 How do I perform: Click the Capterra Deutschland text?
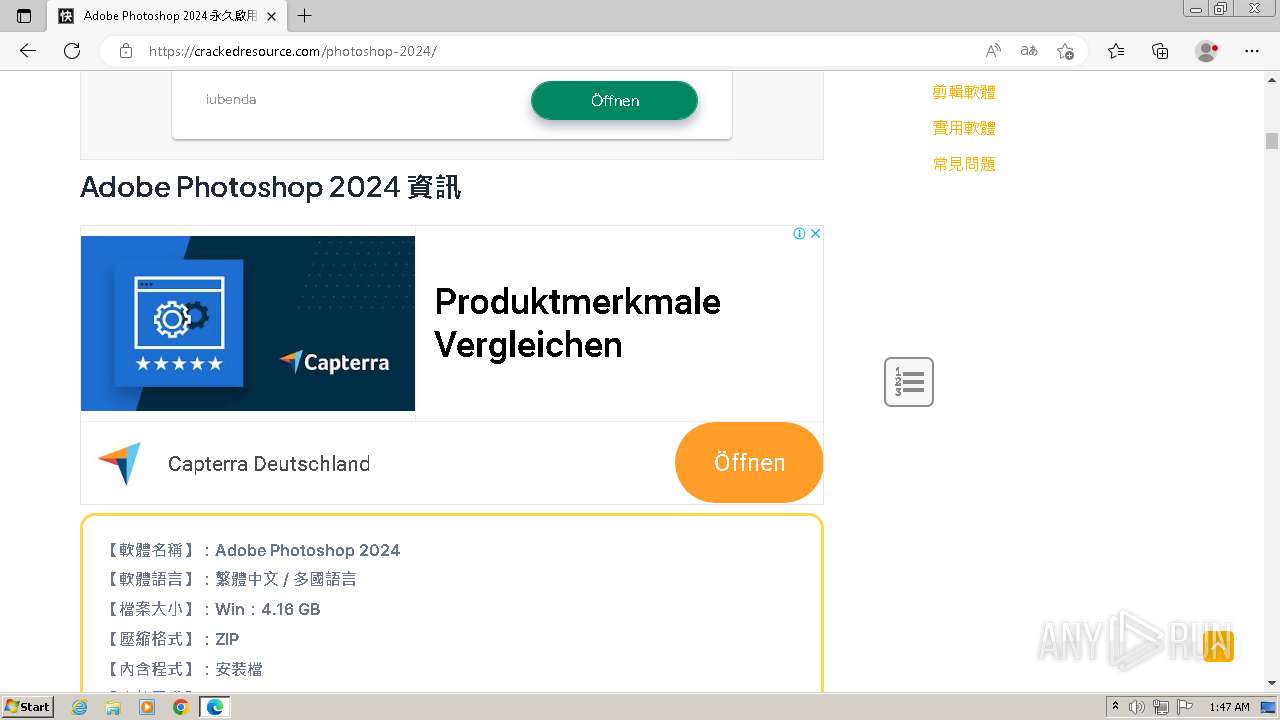(269, 464)
